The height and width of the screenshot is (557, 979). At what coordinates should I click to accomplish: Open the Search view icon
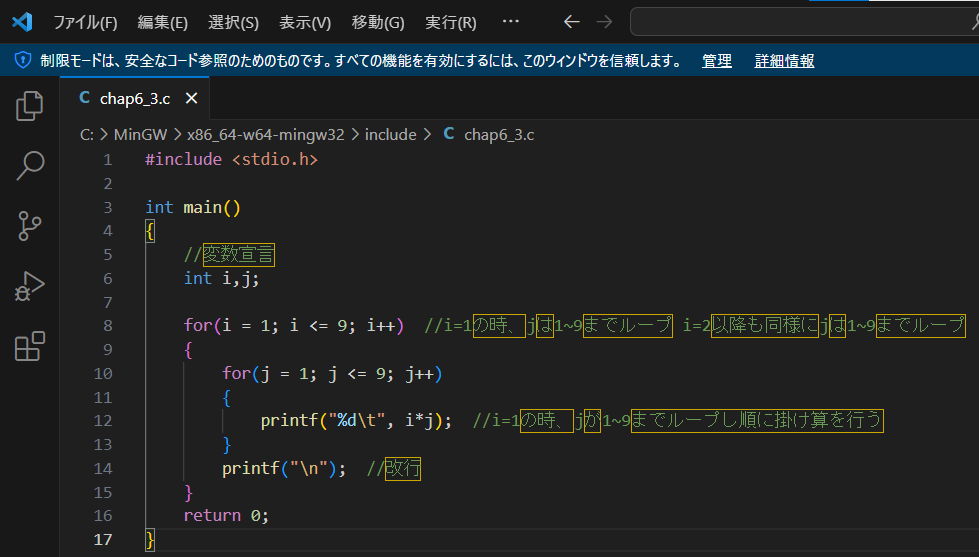tap(29, 165)
